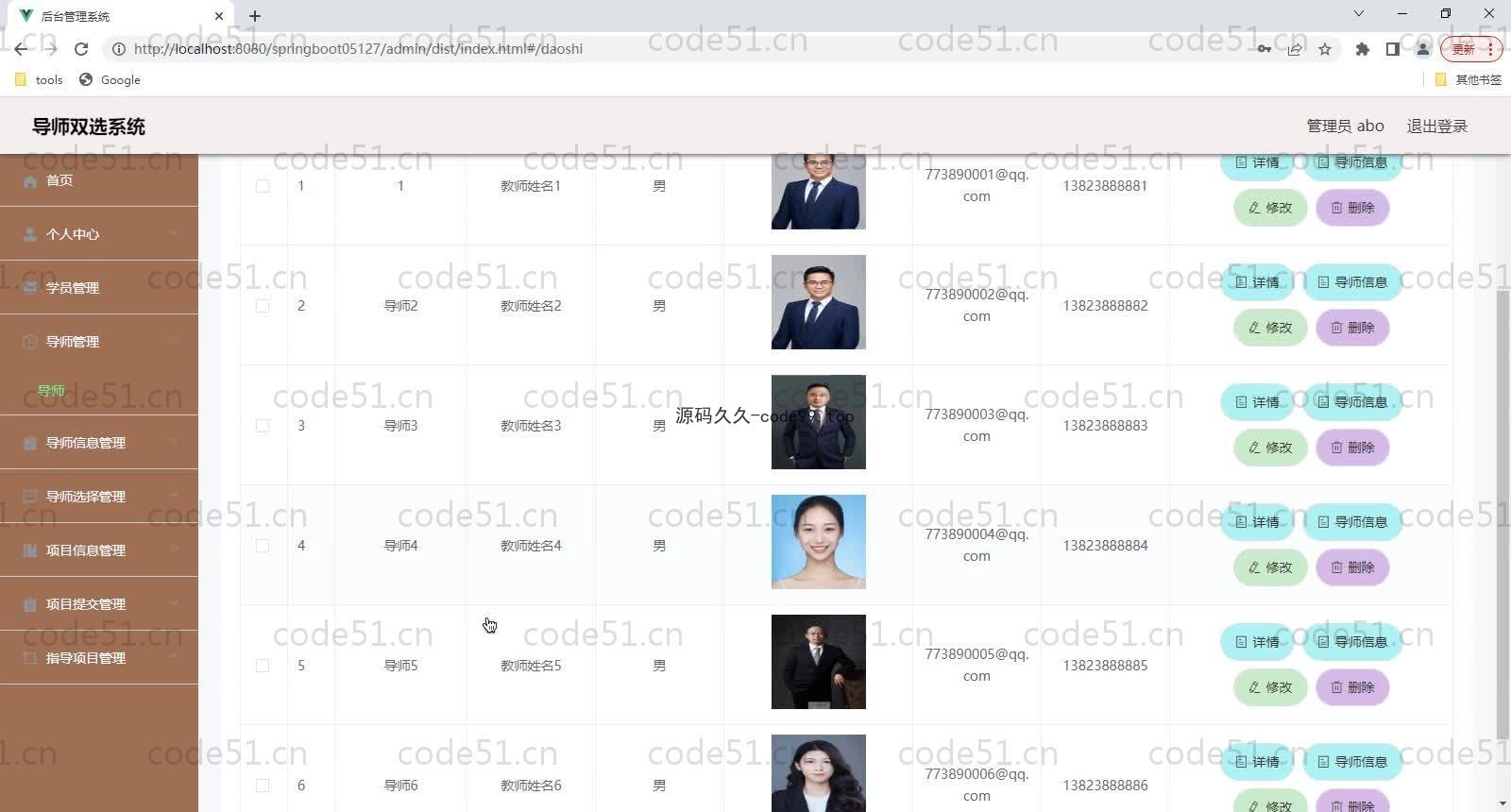
Task: Click the browser 更新 update button
Action: (x=1470, y=49)
